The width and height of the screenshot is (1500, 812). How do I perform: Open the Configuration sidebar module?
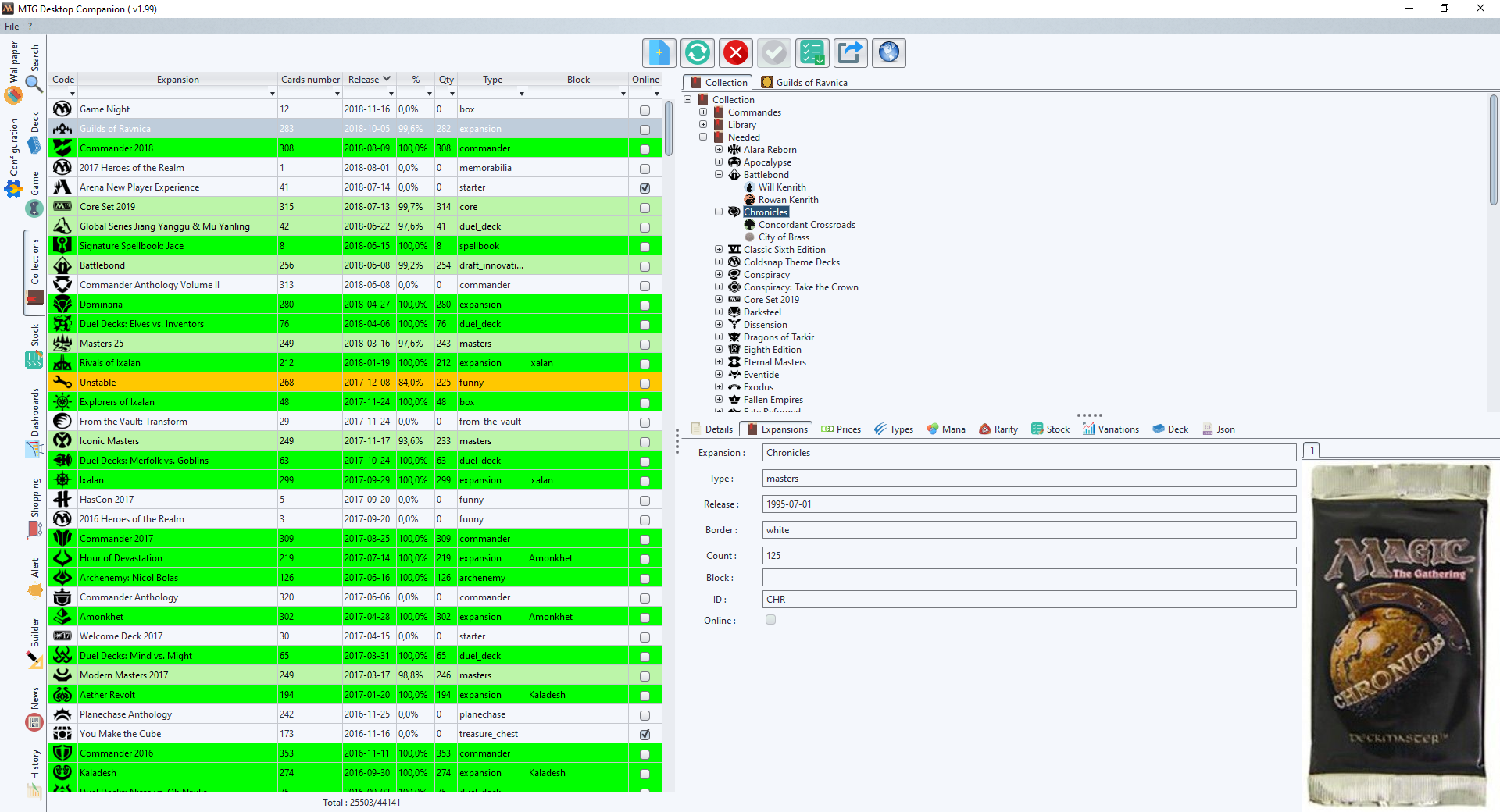(x=13, y=158)
